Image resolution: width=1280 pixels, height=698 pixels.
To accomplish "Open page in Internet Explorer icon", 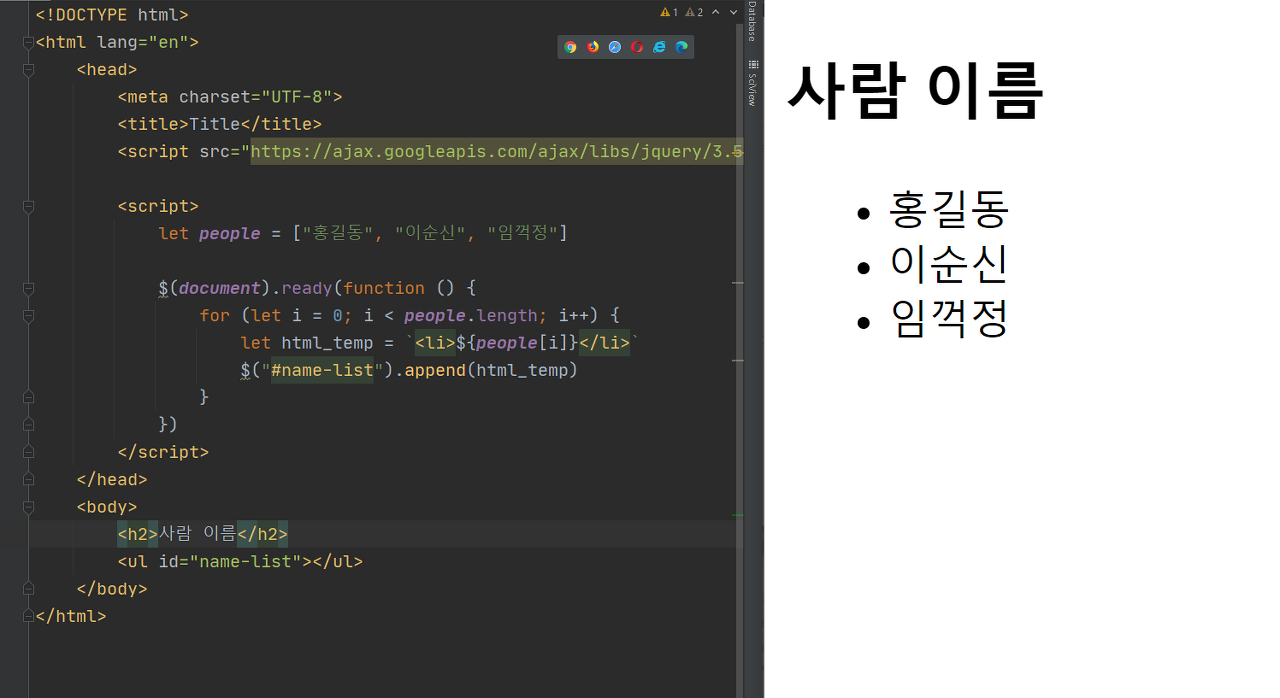I will (x=659, y=47).
